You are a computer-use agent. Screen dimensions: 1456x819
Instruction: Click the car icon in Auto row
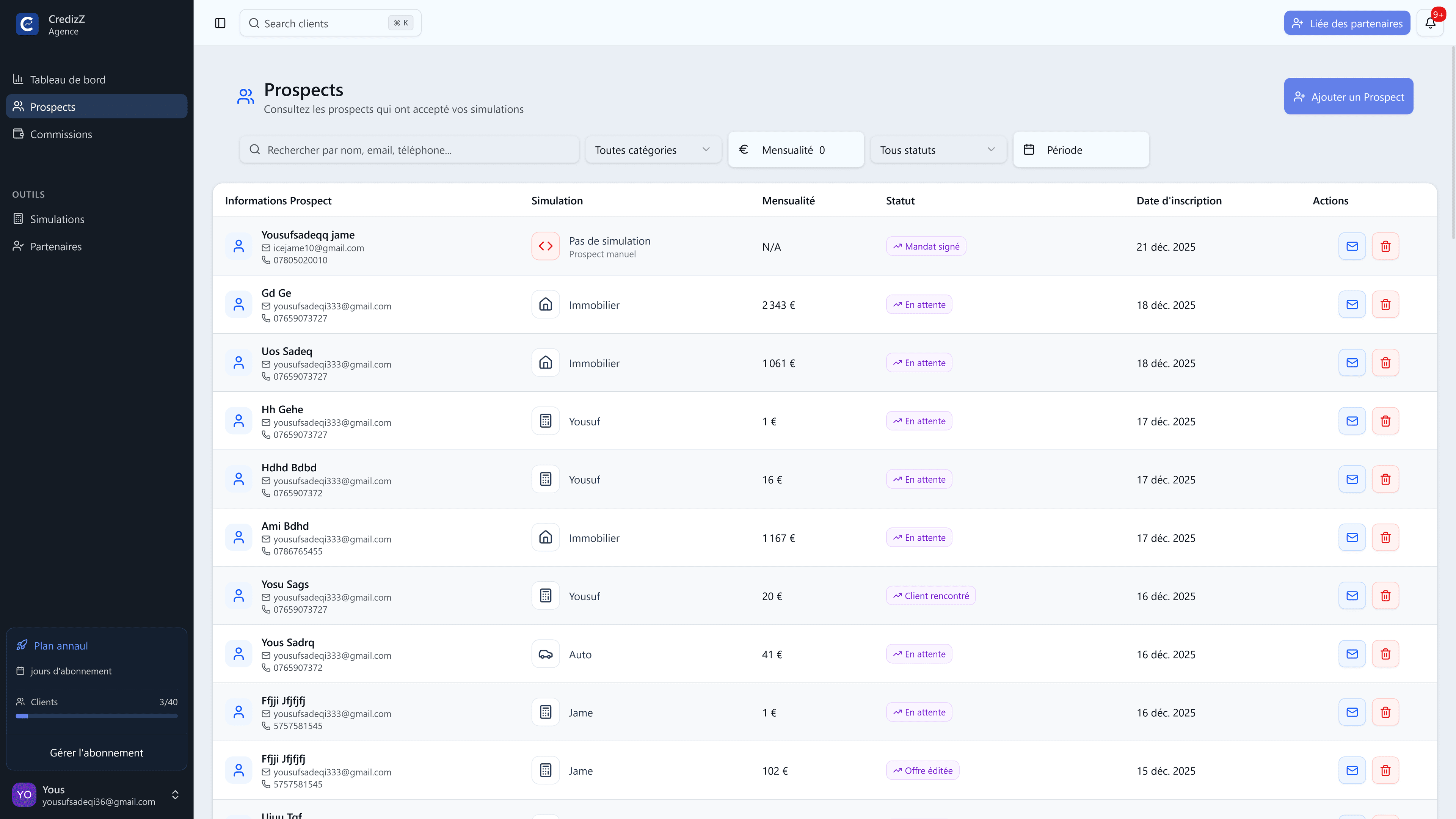[546, 654]
